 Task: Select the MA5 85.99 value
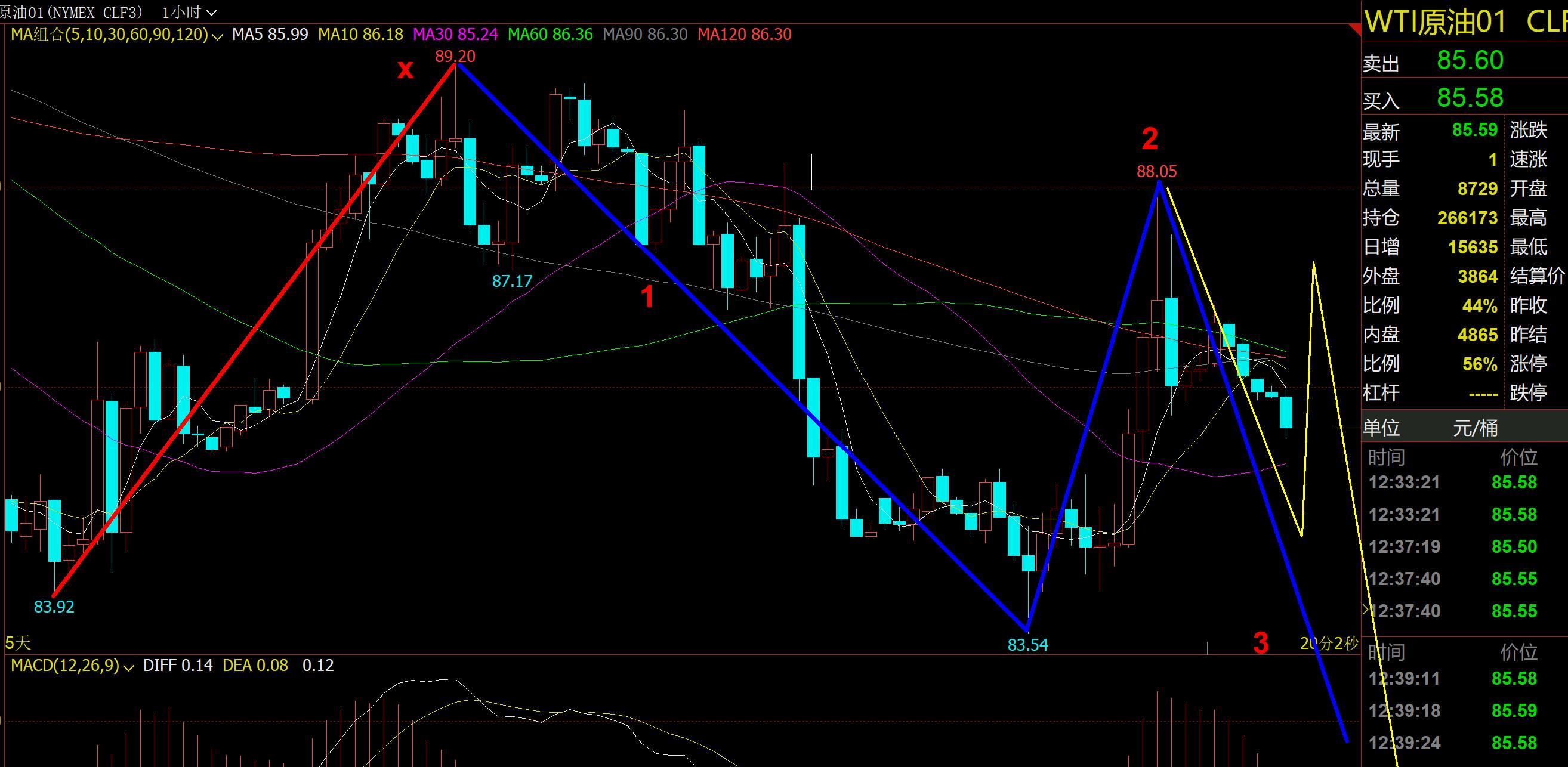[x=270, y=35]
